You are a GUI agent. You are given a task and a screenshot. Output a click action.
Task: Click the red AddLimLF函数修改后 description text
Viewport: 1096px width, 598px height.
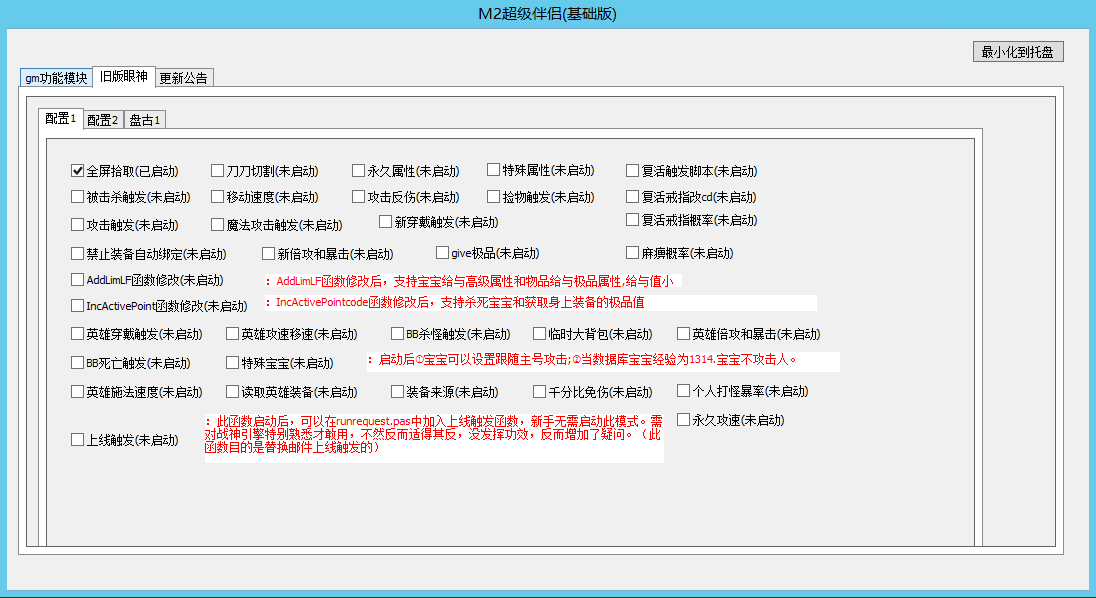473,281
